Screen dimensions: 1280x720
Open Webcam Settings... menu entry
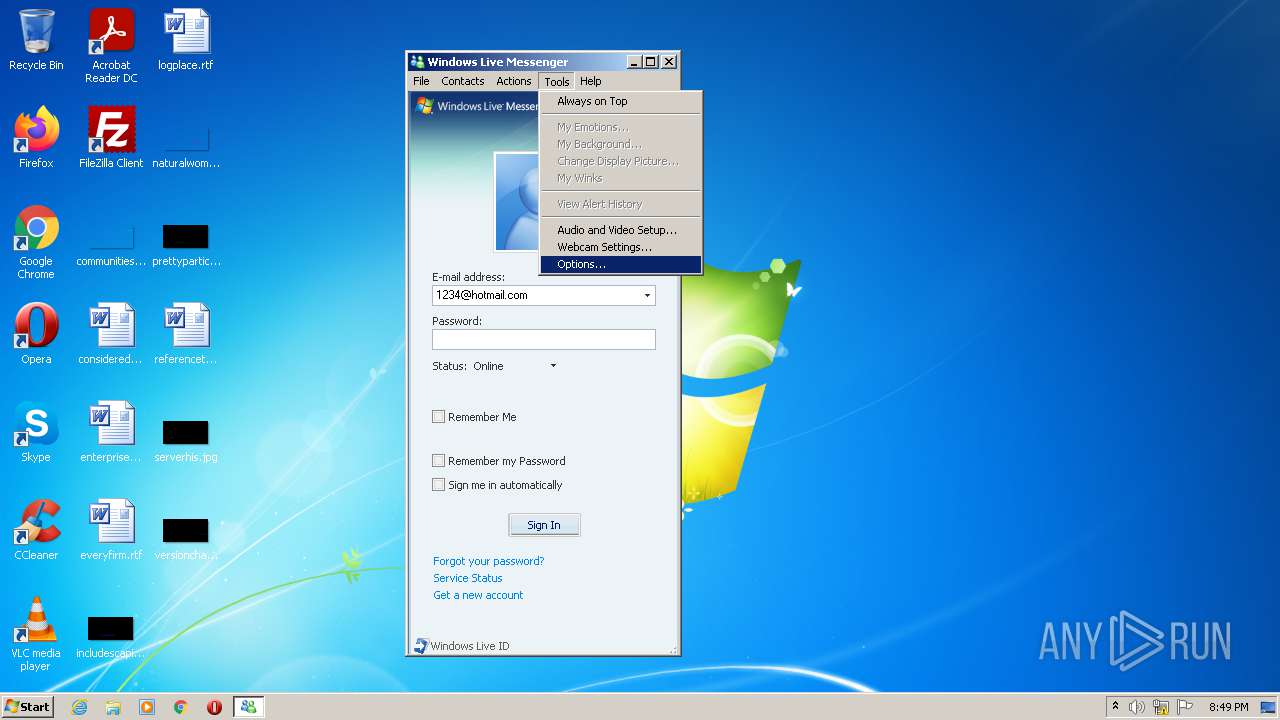click(621, 247)
